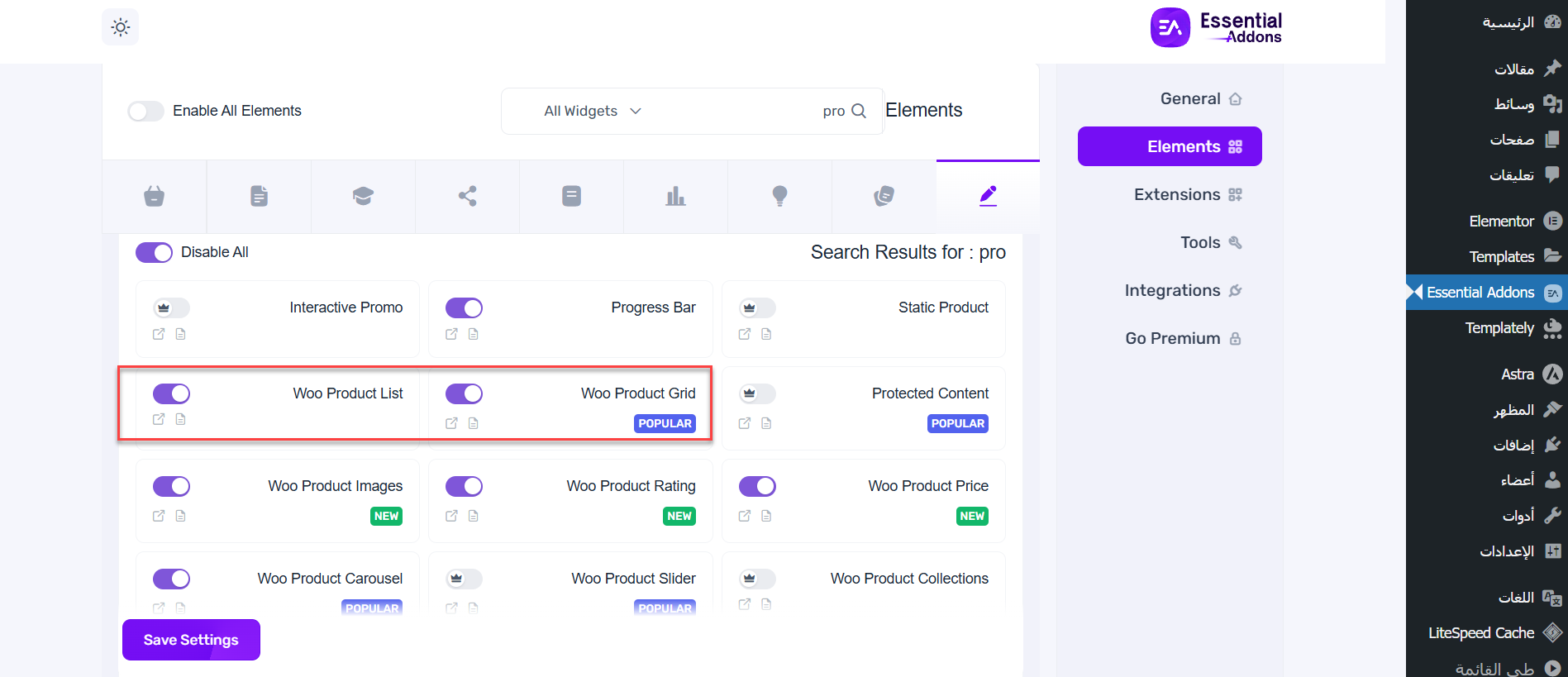
Task: Select the bar chart category tab icon
Action: coord(675,196)
